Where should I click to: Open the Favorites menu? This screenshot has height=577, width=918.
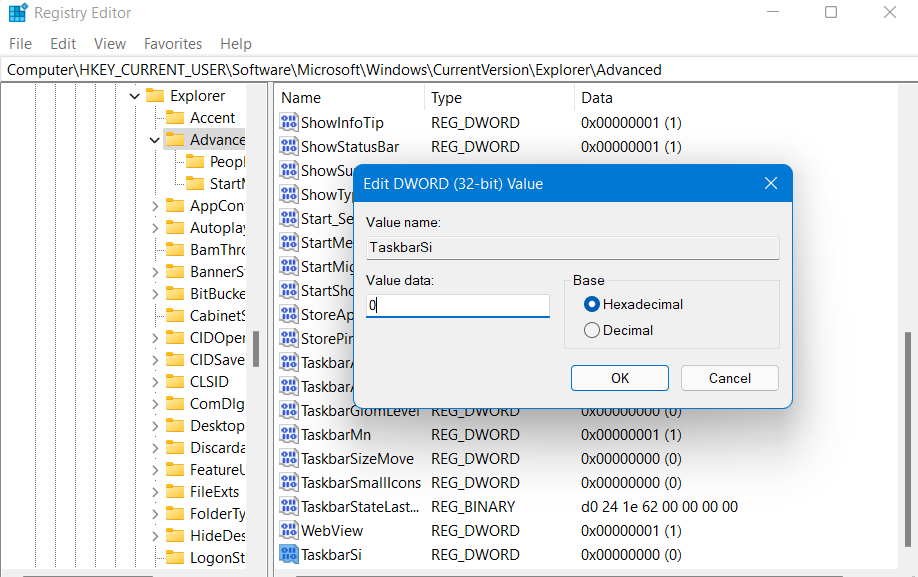[x=173, y=44]
